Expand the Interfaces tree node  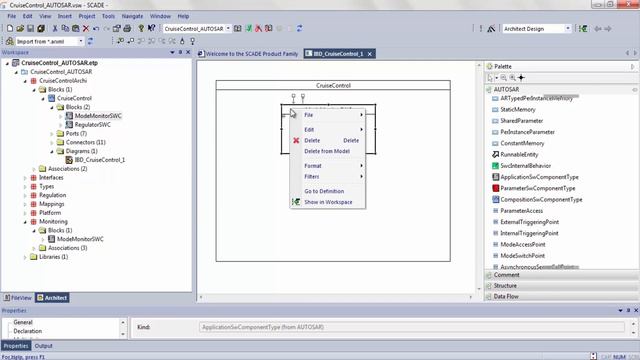coord(25,178)
